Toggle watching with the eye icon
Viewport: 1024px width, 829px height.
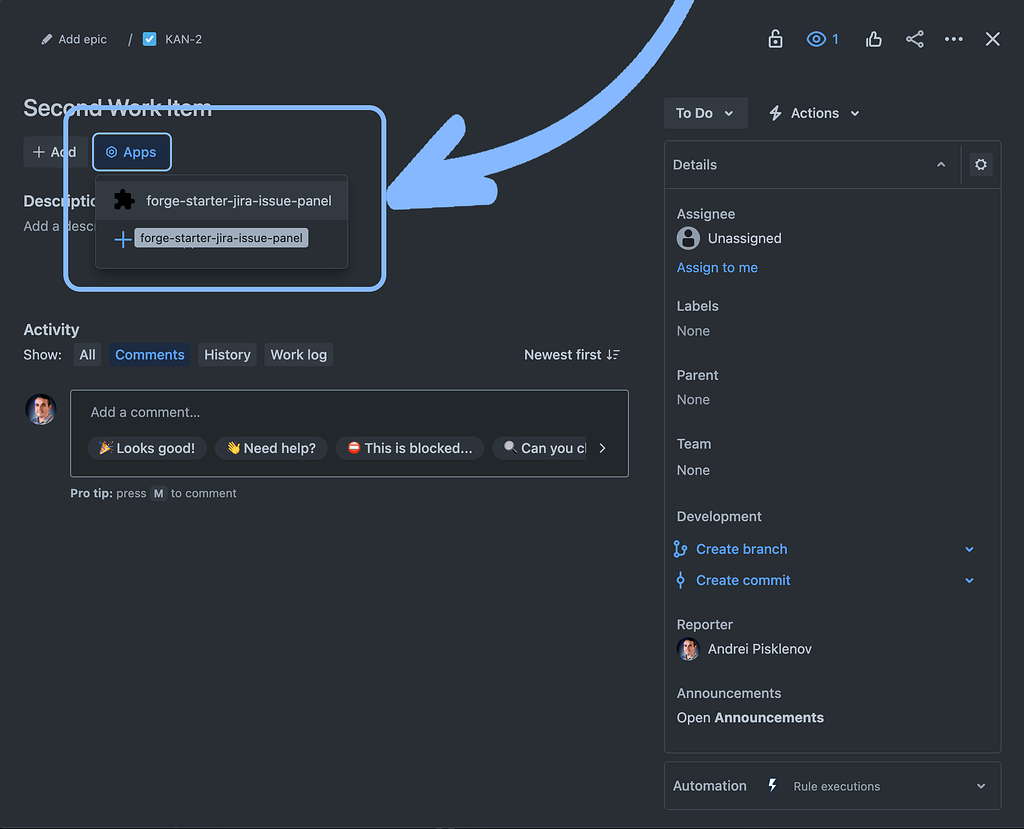pos(815,39)
